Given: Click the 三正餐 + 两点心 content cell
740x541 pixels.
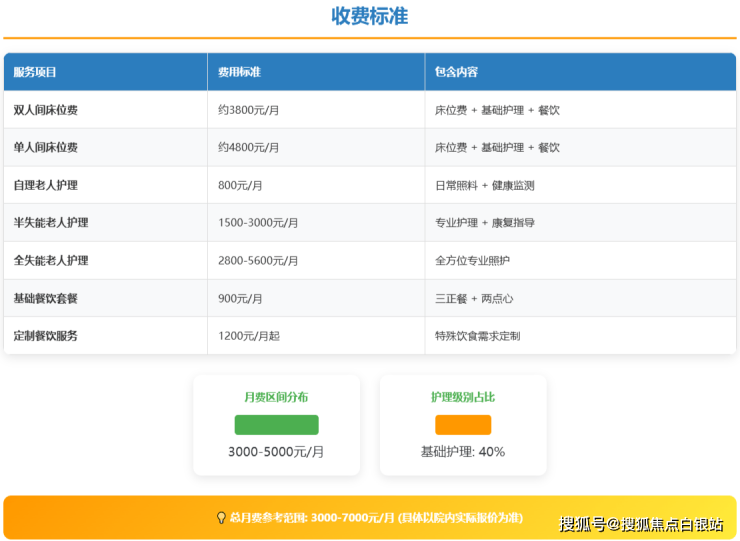Looking at the screenshot, I should (x=474, y=299).
